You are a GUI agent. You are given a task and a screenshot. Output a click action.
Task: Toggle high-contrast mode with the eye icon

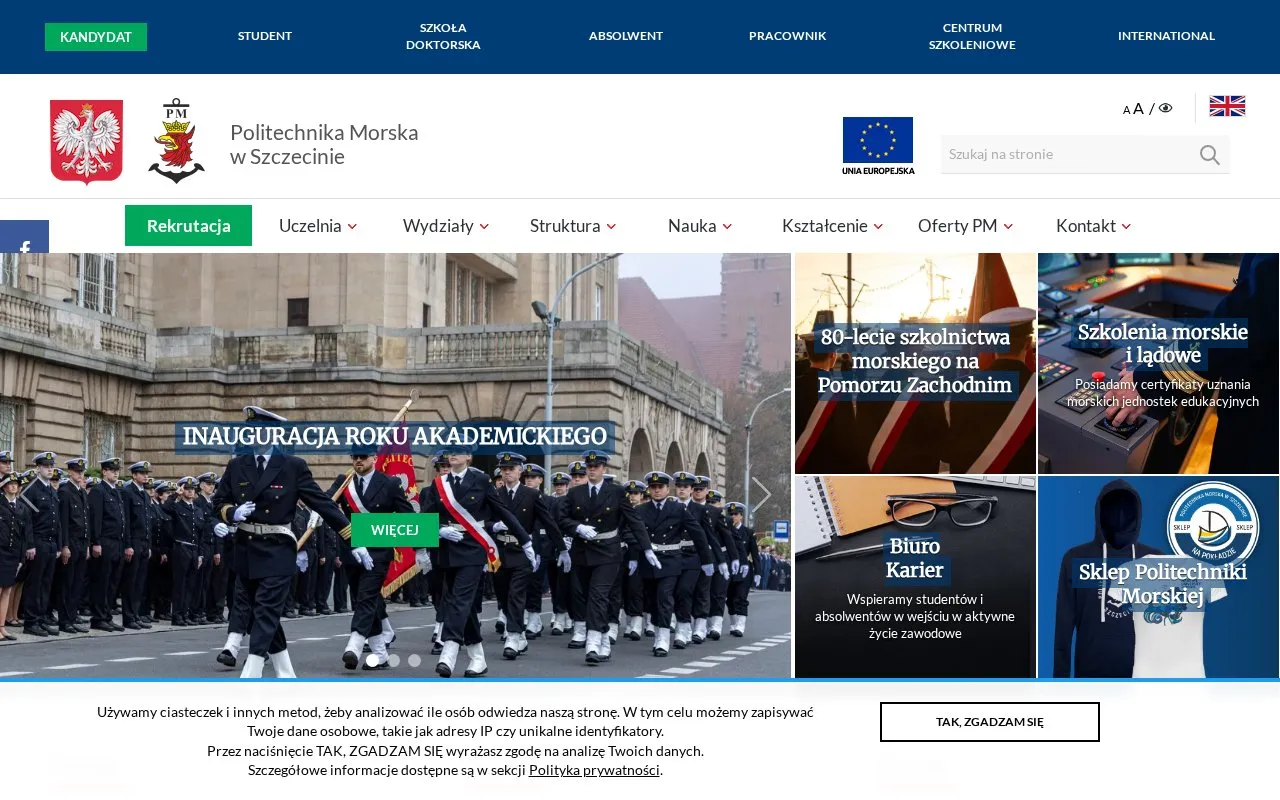1165,108
